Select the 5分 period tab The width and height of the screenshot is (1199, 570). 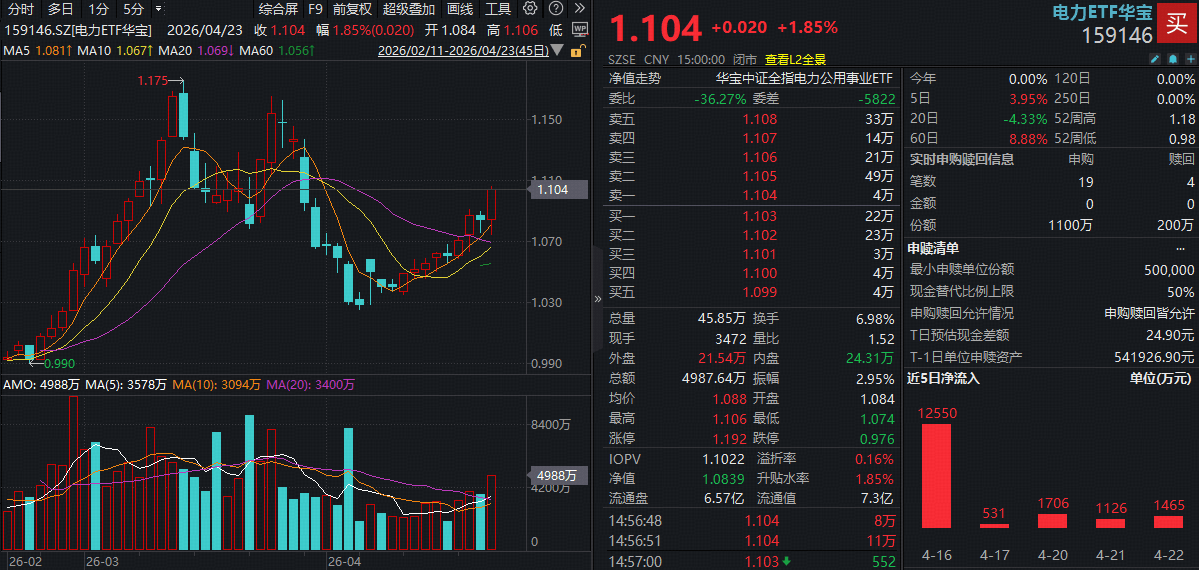tap(134, 9)
